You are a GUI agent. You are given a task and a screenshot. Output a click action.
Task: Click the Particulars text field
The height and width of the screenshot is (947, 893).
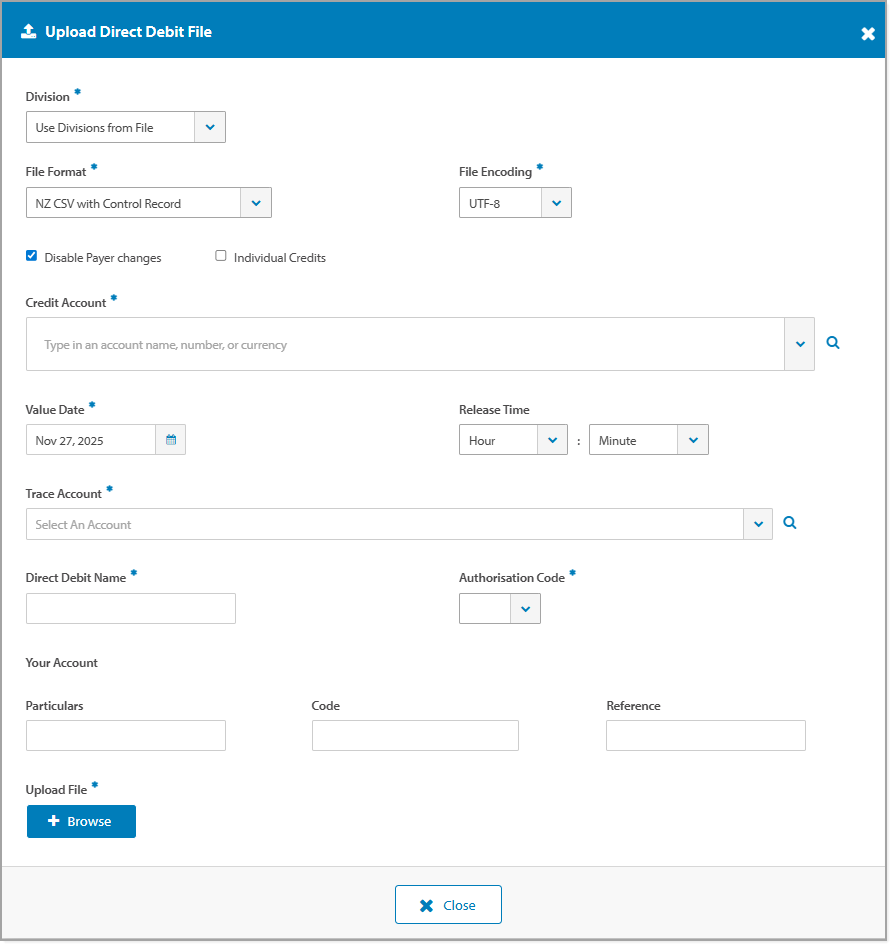coord(125,735)
